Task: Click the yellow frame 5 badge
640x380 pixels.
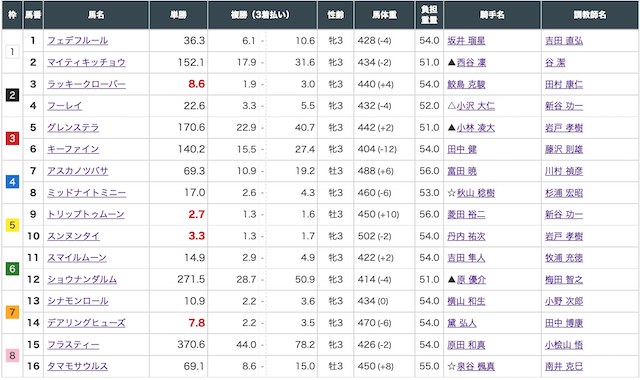Action: coord(12,225)
